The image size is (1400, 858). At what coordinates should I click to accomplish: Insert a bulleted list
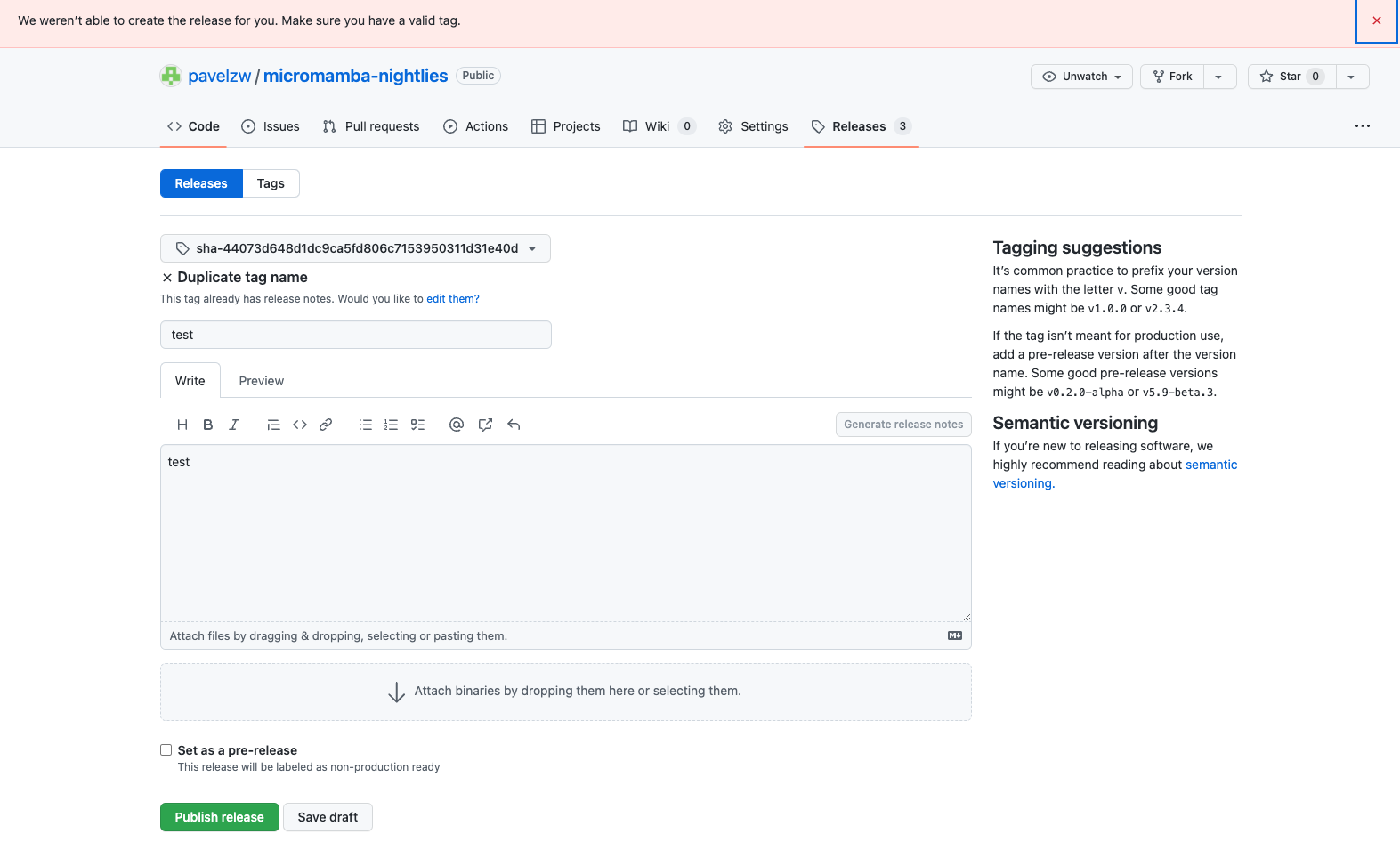tap(366, 425)
